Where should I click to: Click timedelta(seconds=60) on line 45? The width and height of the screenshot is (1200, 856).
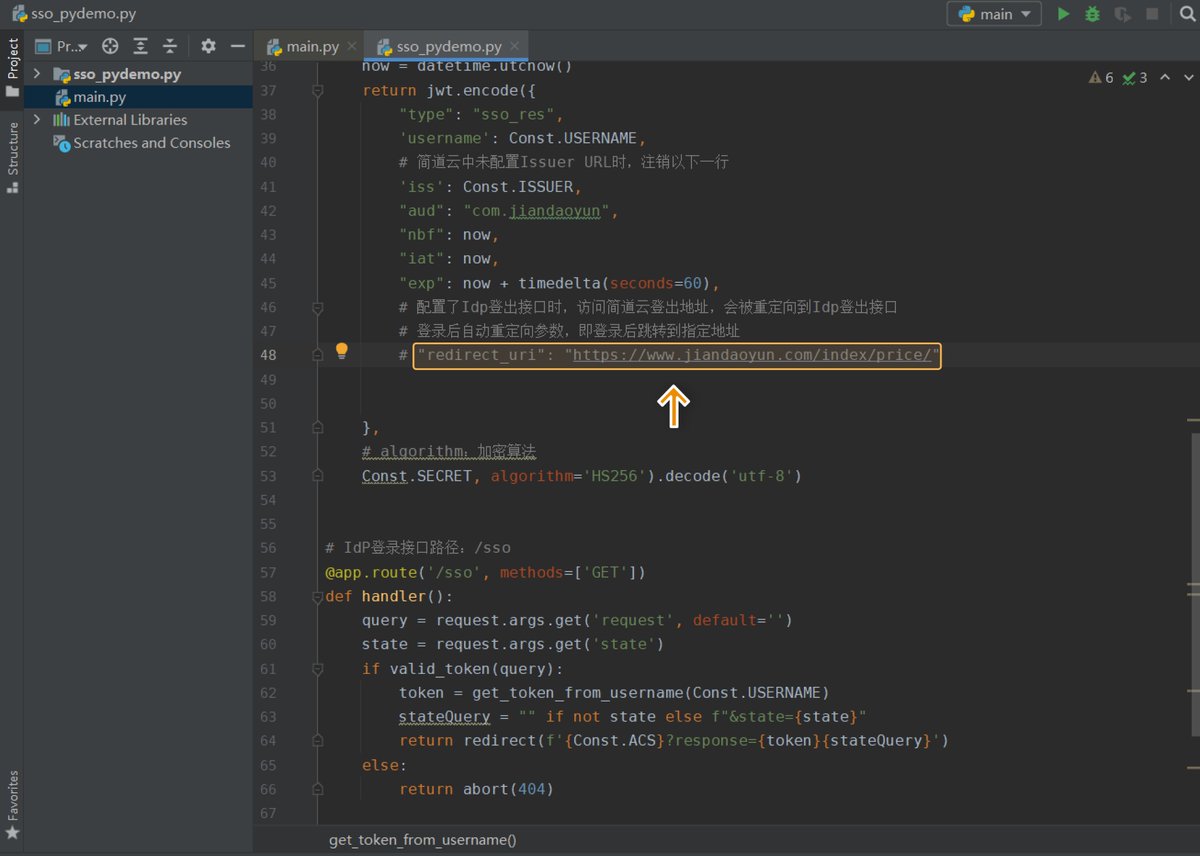614,283
